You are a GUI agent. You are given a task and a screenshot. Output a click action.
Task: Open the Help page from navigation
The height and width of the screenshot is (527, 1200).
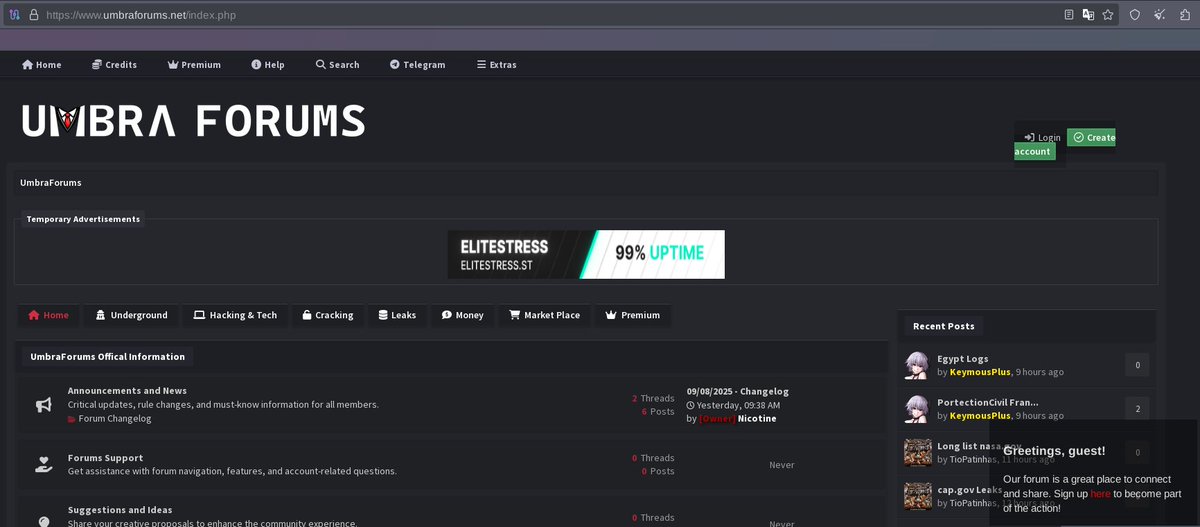click(268, 64)
